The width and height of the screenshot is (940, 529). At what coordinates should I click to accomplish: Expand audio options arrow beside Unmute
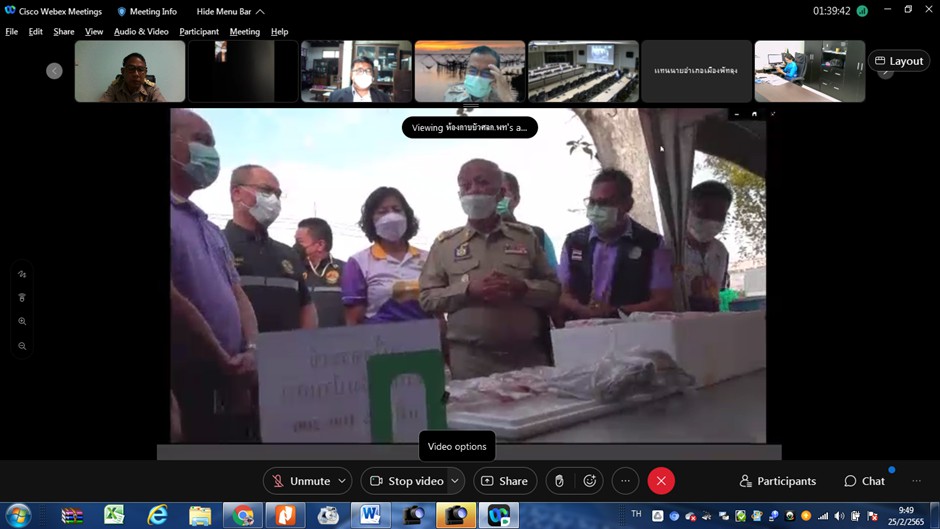[342, 481]
